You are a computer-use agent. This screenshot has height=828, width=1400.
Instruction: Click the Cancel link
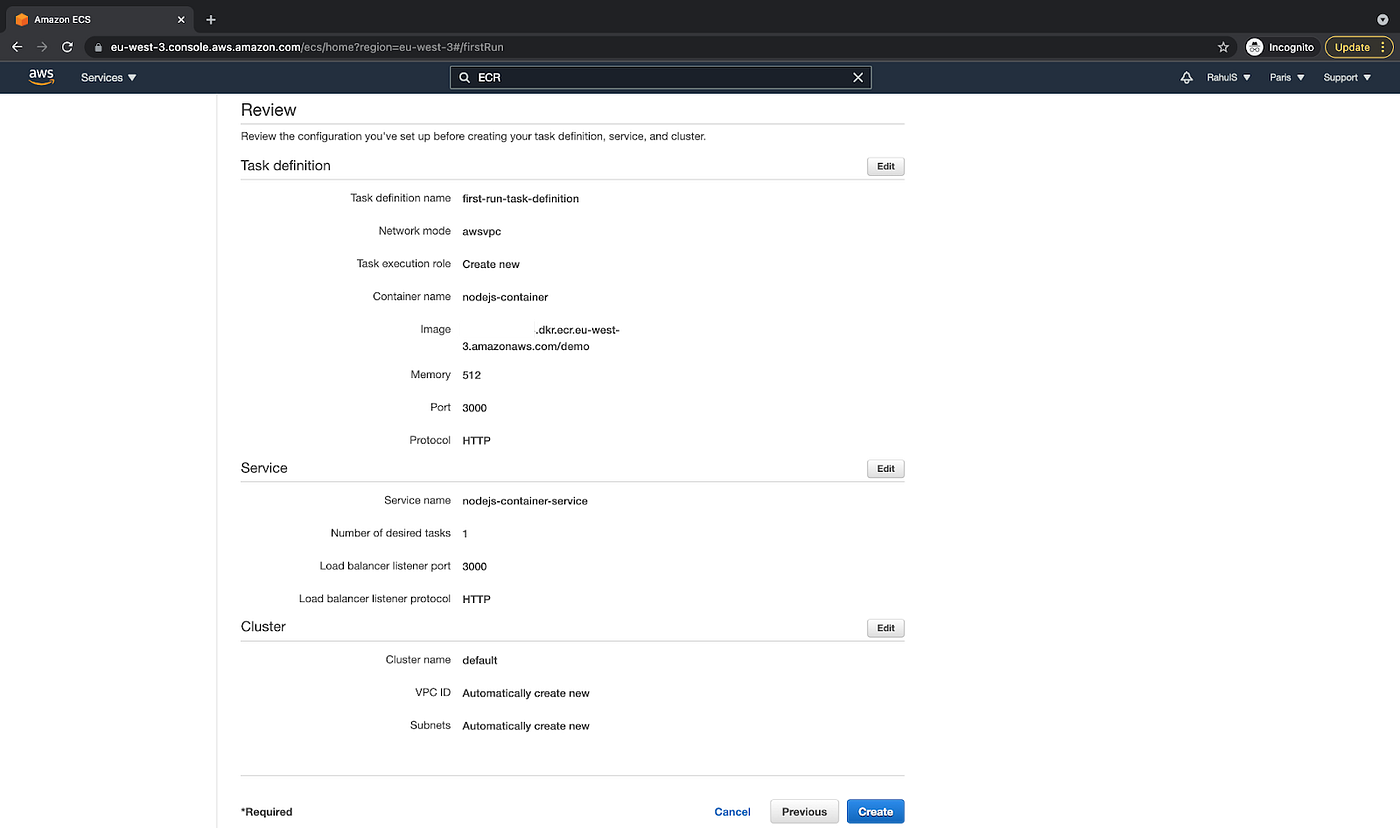tap(732, 812)
